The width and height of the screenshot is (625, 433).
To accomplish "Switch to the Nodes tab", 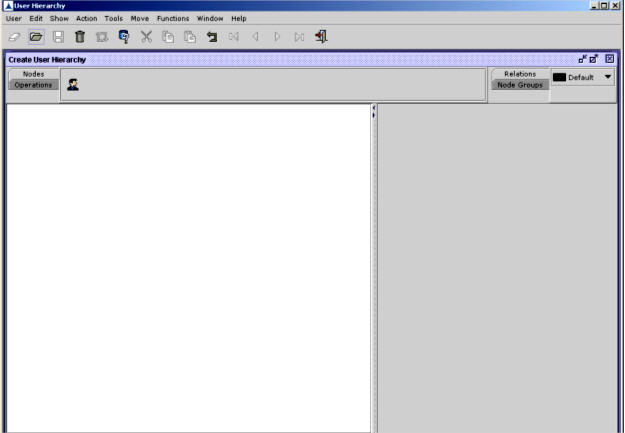I will point(34,74).
